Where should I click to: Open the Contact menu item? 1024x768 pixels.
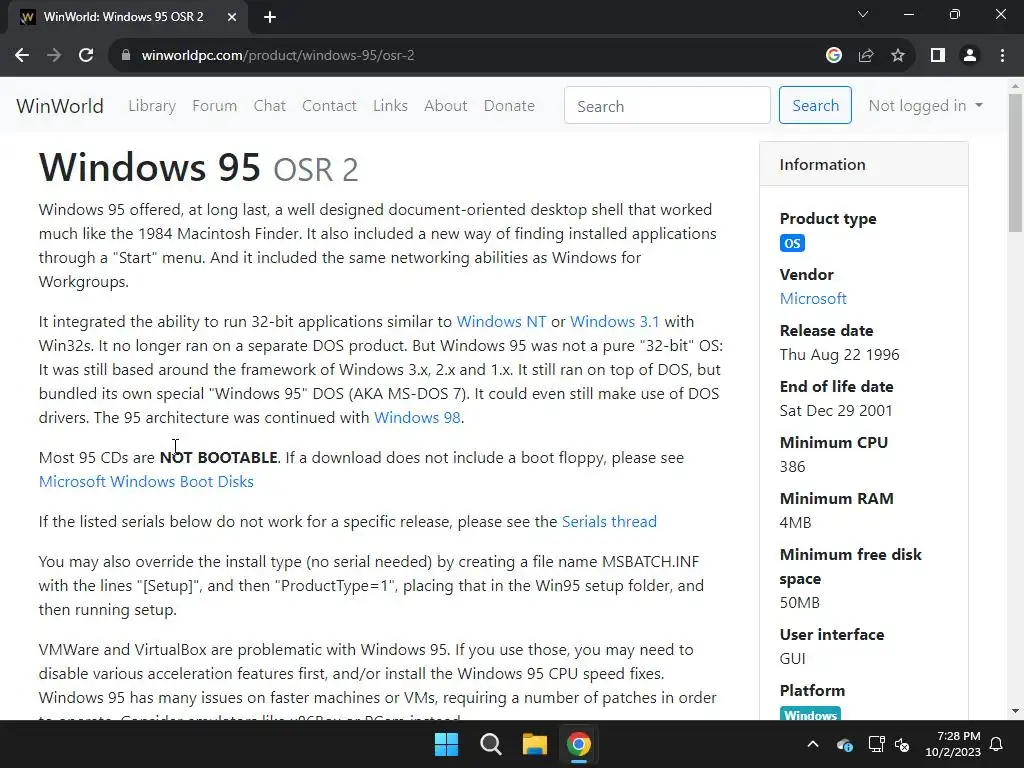tap(329, 106)
